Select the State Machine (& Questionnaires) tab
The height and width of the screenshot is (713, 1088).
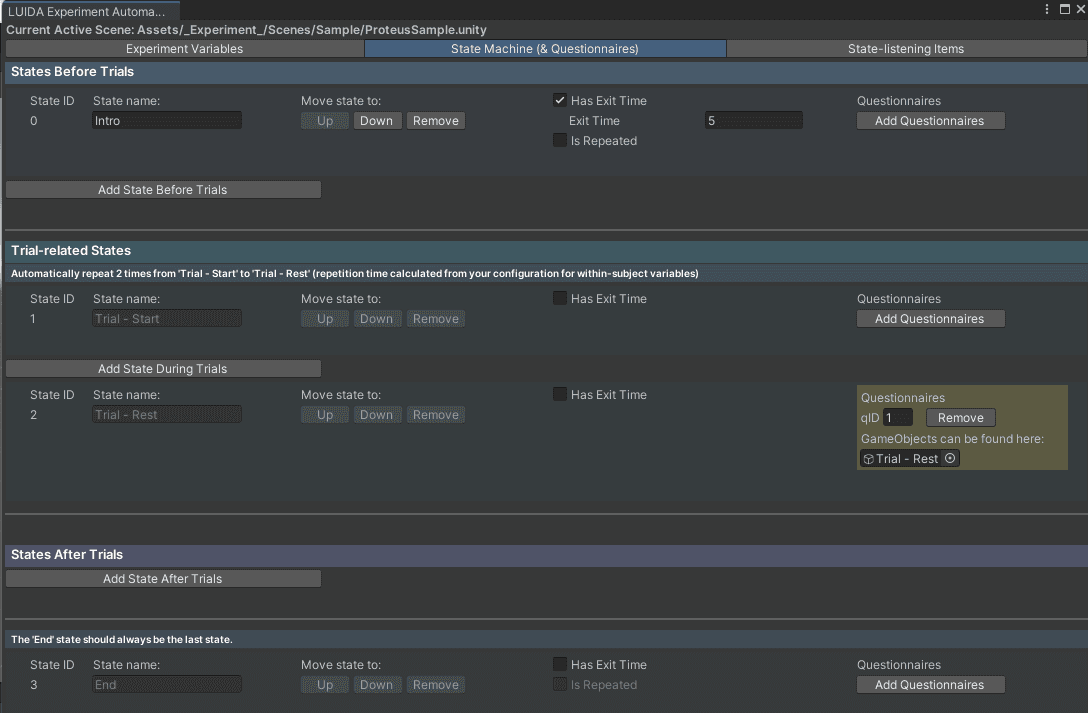click(x=545, y=49)
